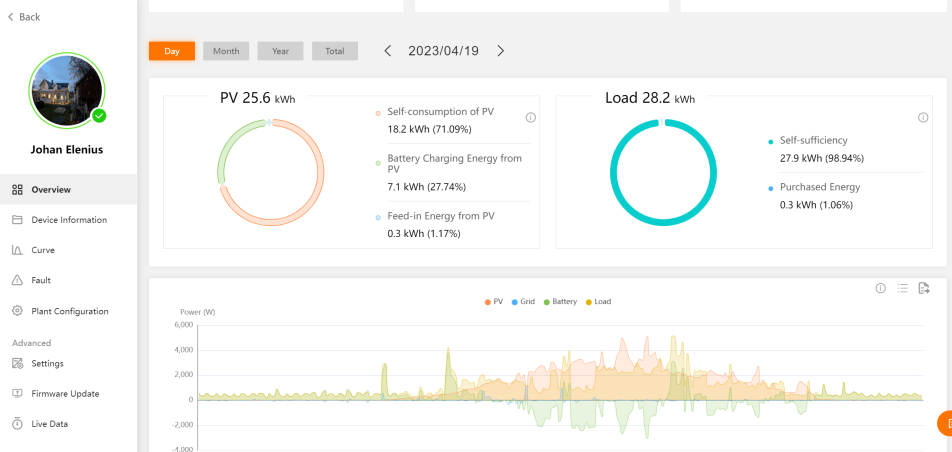Viewport: 952px width, 452px height.
Task: Click the Battery Charging Energy legend dot
Action: tap(378, 163)
